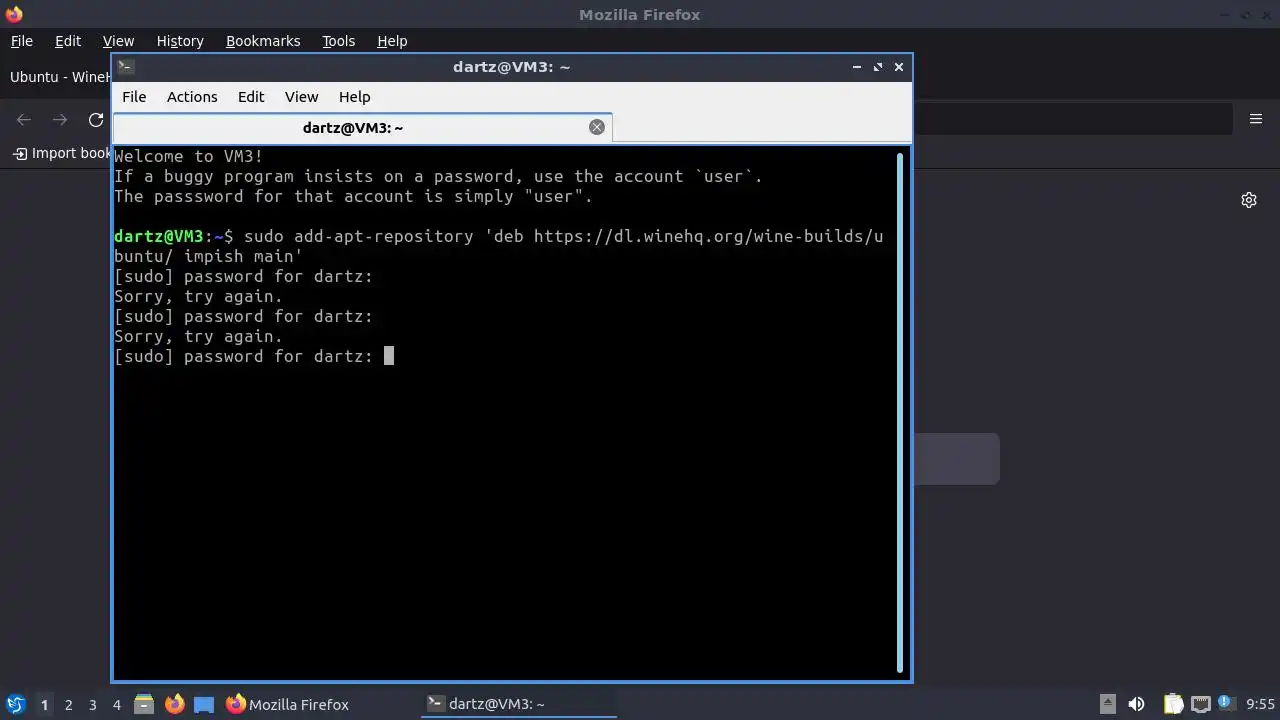Launch Firefox from the panel quicklaunch
1280x720 pixels.
click(174, 704)
